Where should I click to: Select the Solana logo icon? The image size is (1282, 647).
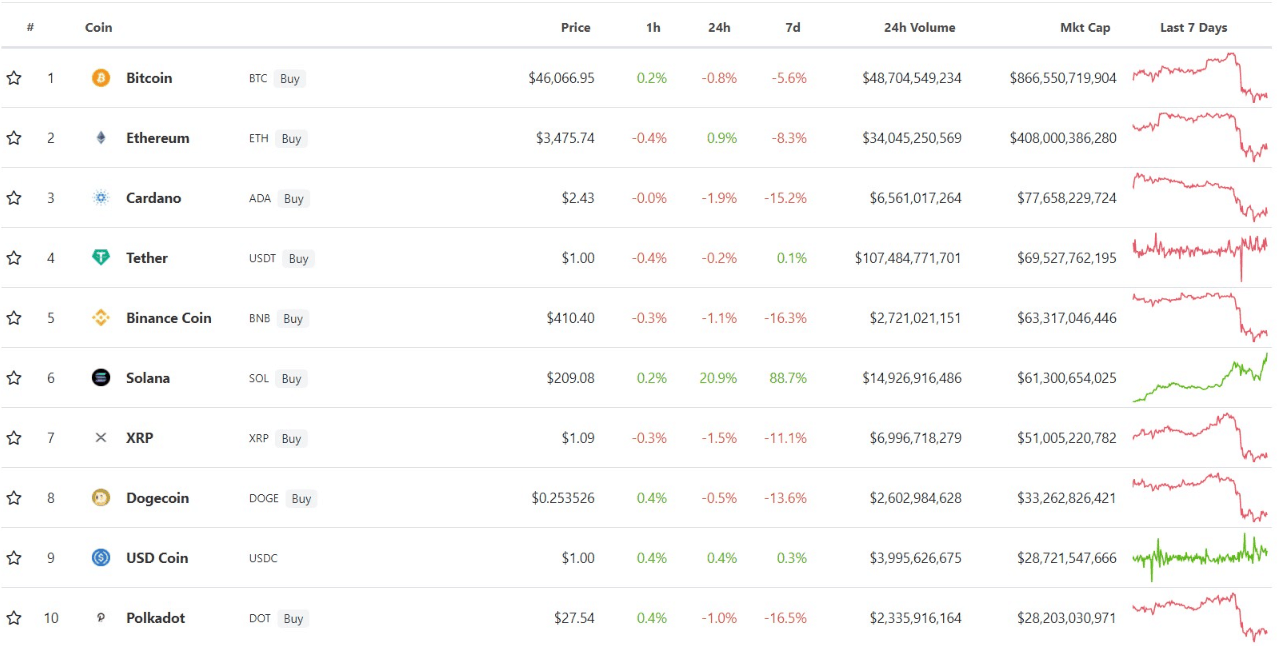pyautogui.click(x=100, y=378)
